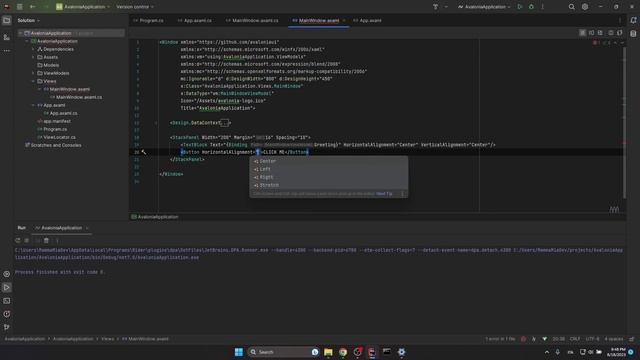Viewport: 640px width, 360px height.
Task: Switch to editor and preview split view
Action: coord(591,33)
